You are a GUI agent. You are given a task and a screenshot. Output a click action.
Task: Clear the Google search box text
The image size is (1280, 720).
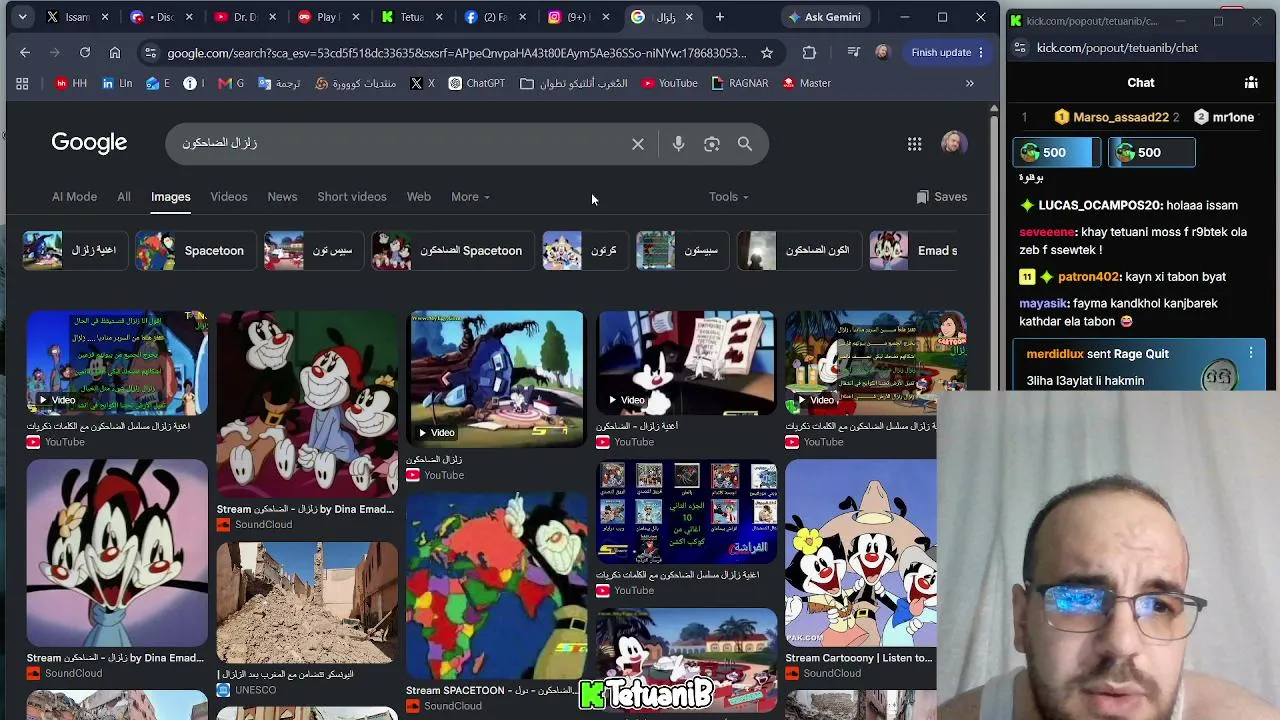tap(638, 144)
